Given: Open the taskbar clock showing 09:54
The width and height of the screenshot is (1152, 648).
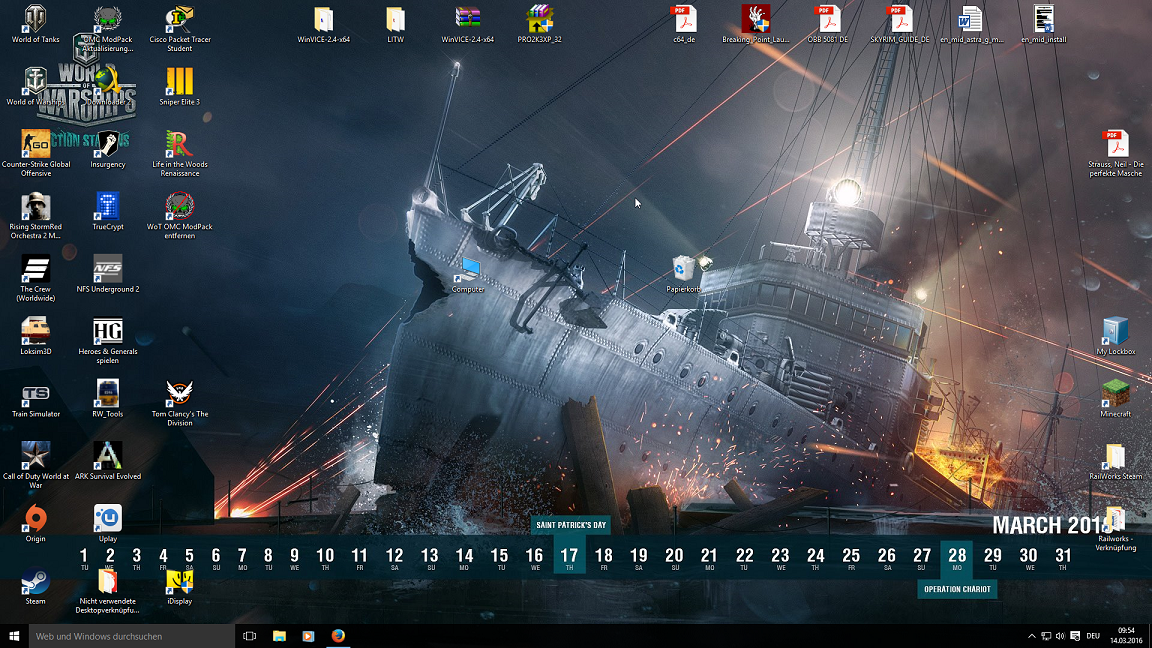Looking at the screenshot, I should (1126, 636).
